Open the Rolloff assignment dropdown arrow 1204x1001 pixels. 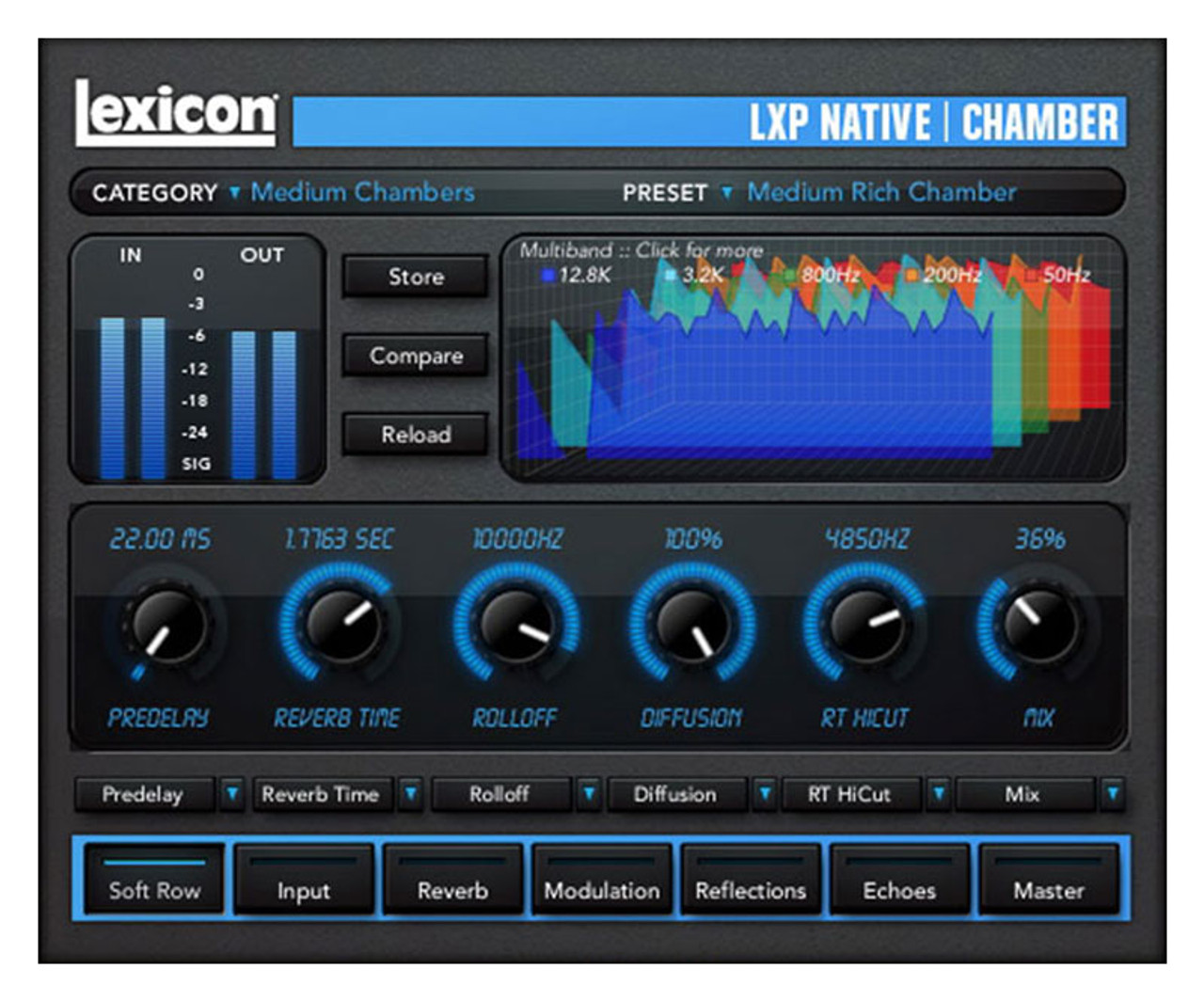click(x=588, y=794)
